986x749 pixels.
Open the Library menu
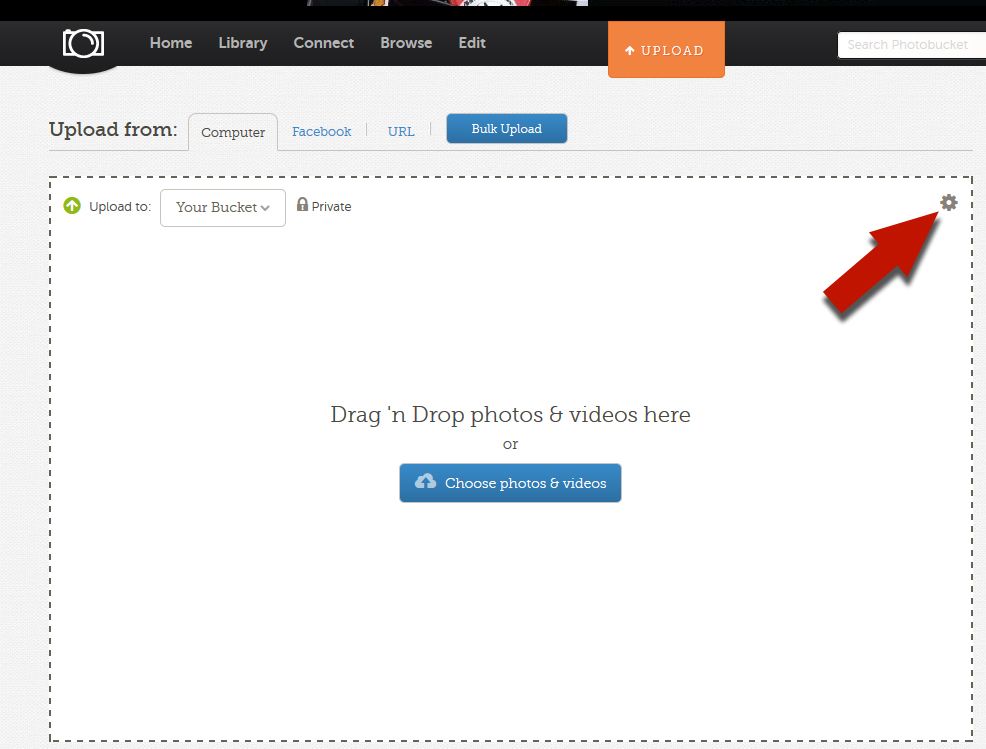coord(243,43)
